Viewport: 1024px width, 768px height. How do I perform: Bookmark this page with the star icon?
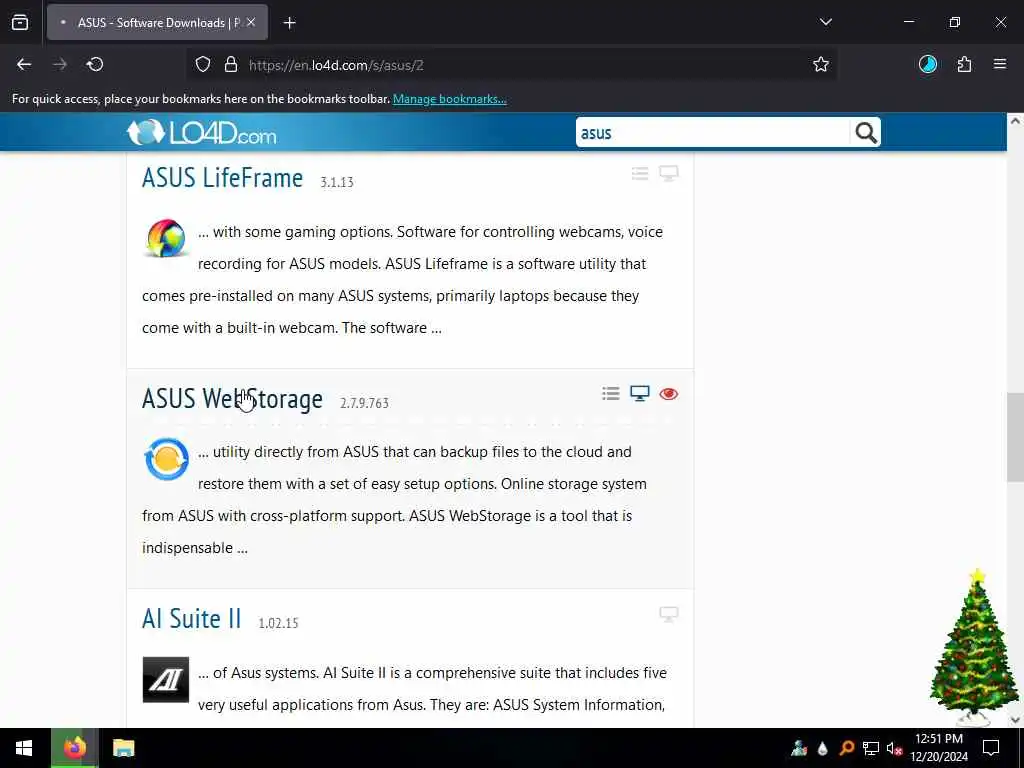[x=821, y=65]
